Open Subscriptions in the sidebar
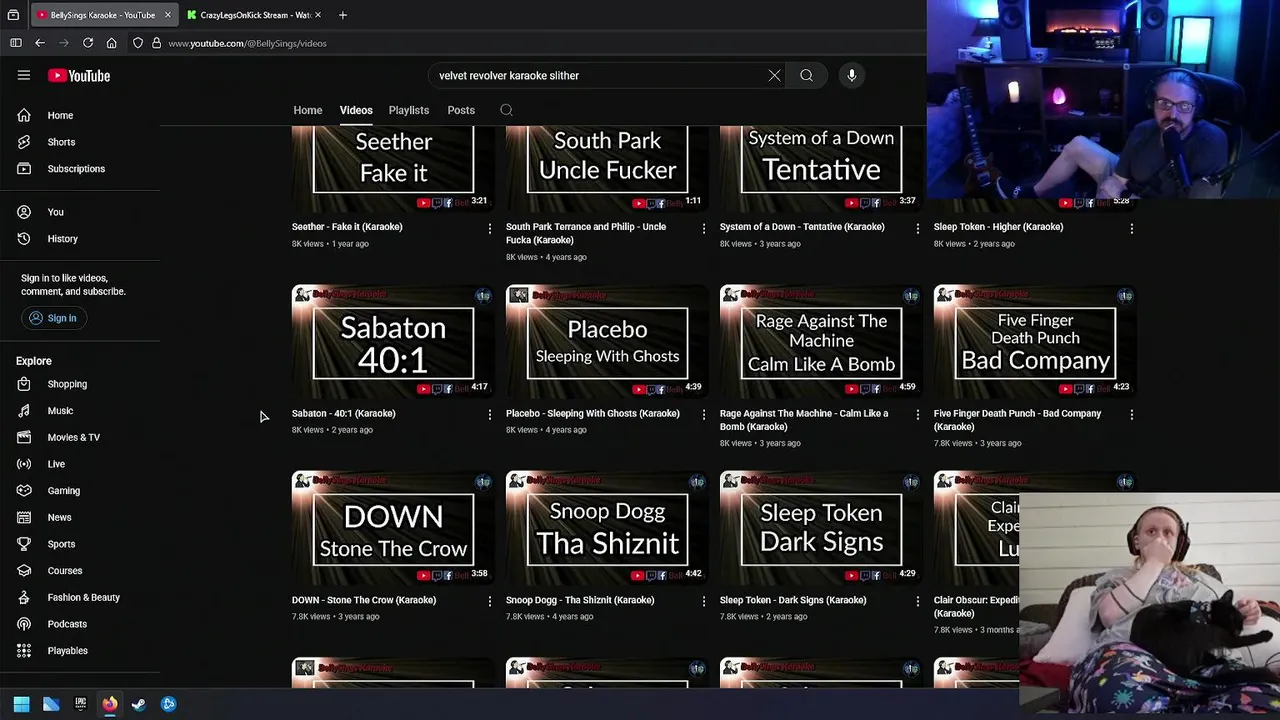This screenshot has width=1280, height=720. [x=80, y=169]
